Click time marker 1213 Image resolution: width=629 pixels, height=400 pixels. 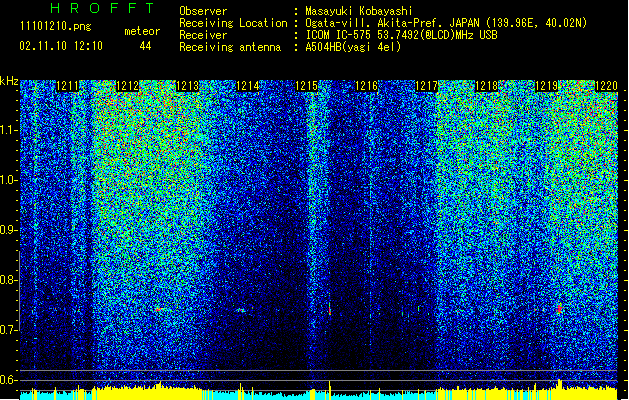[187, 86]
